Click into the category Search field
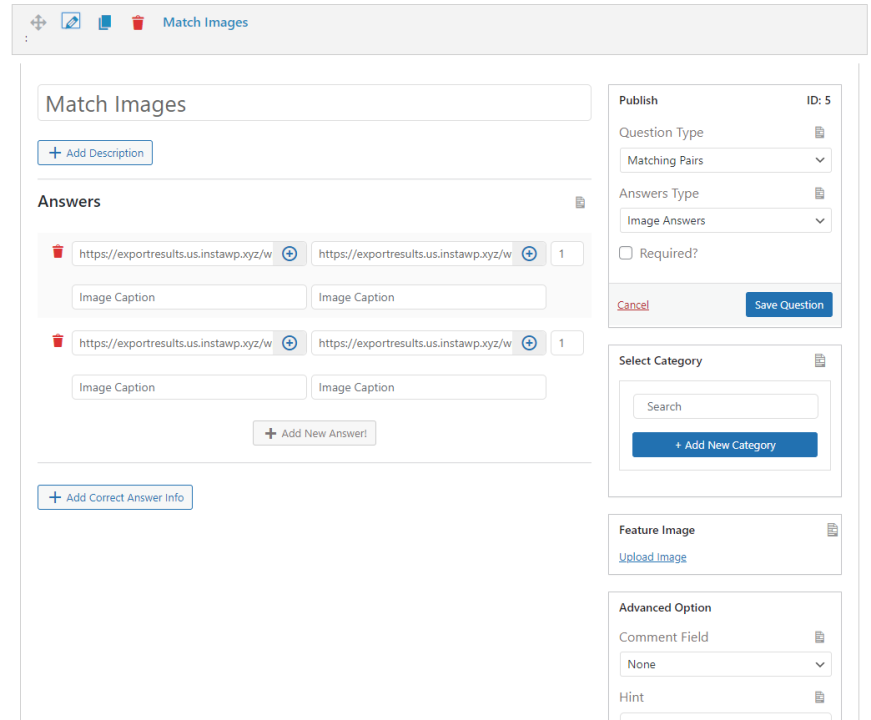 (x=725, y=407)
